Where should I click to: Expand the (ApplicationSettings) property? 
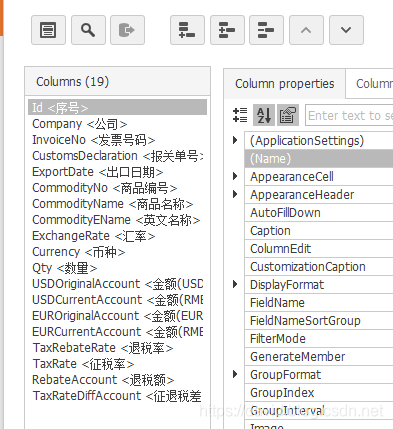tap(235, 140)
